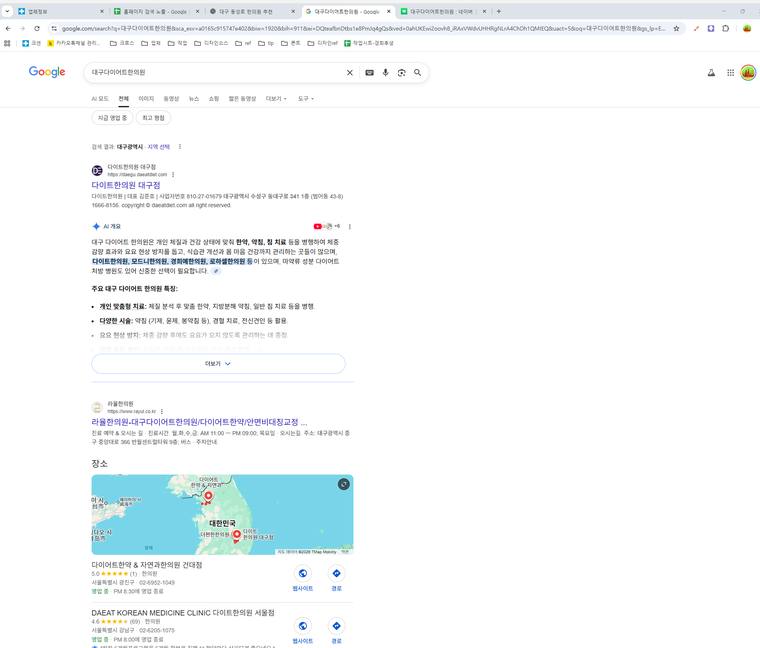760x648 pixels.
Task: Open the Chrome extensions puzzle icon
Action: pyautogui.click(x=726, y=29)
